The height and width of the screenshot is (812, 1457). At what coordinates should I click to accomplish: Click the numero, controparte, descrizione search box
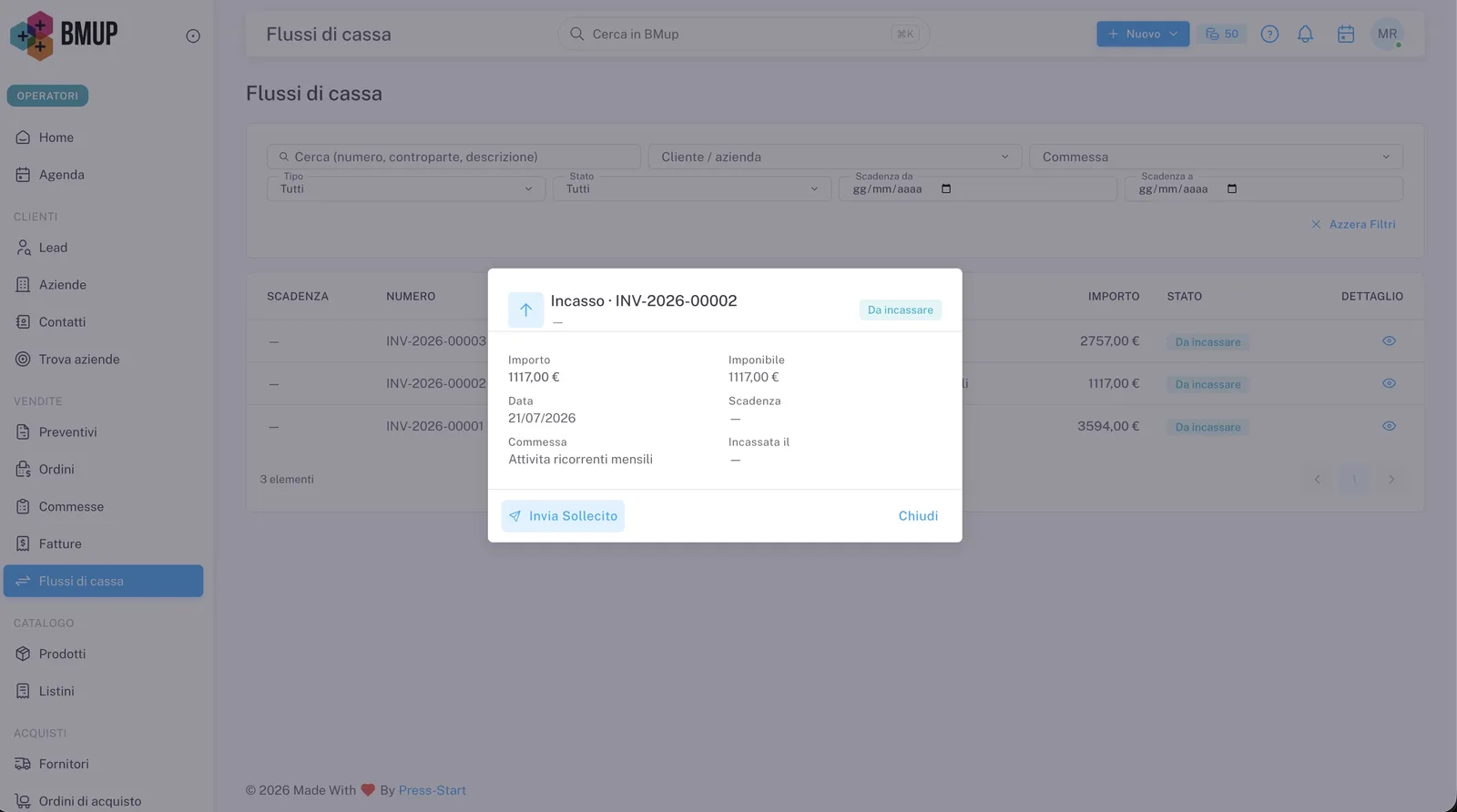453,157
